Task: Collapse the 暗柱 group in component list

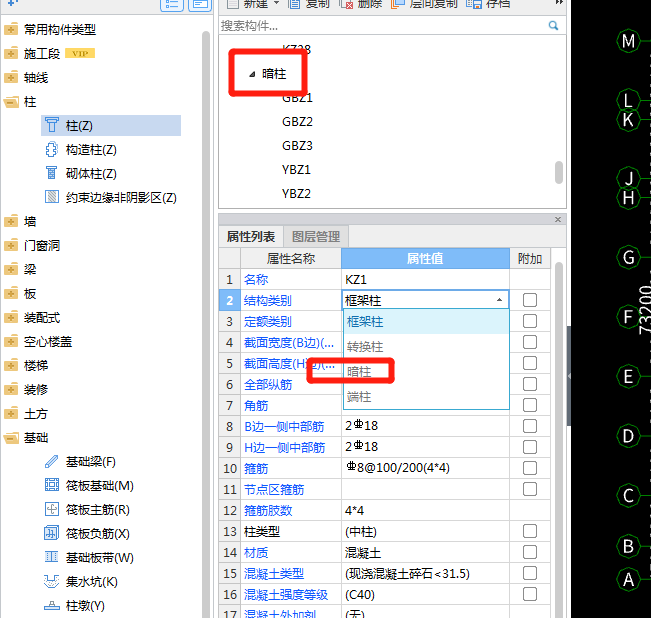Action: [x=252, y=74]
